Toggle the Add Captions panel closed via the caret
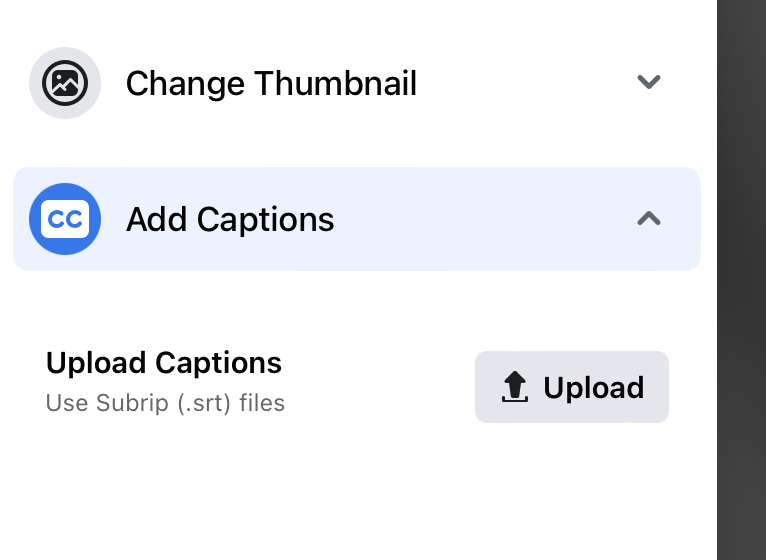Image resolution: width=766 pixels, height=560 pixels. (x=649, y=218)
